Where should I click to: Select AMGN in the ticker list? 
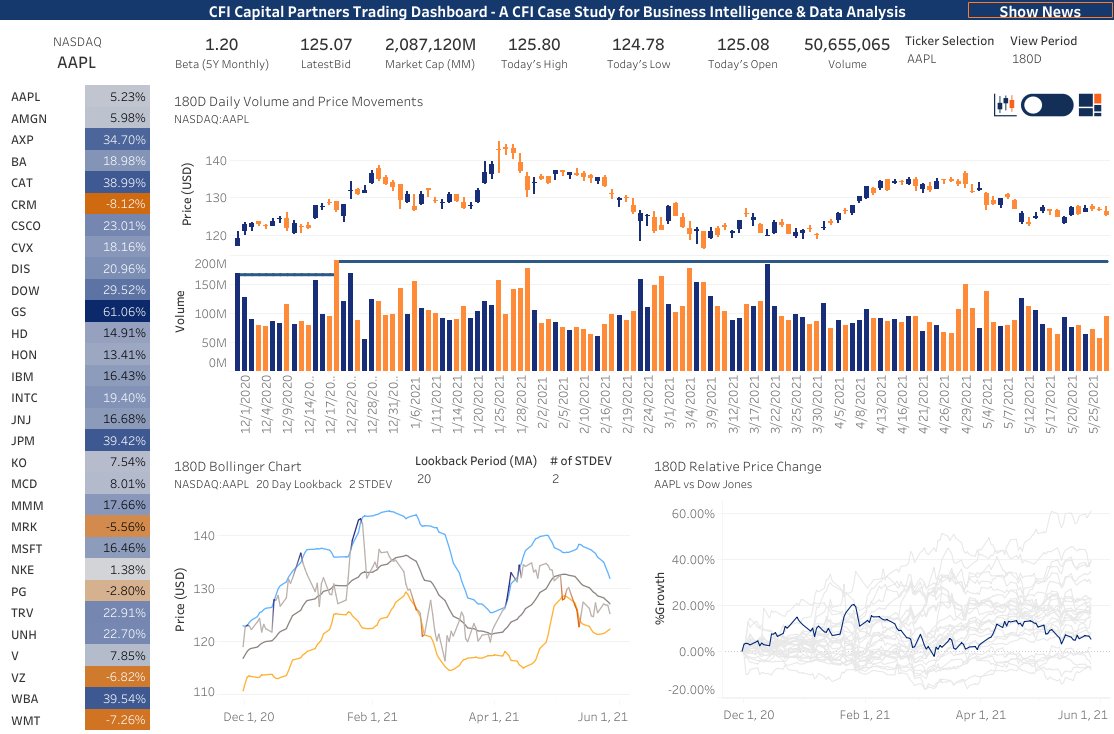pos(29,119)
